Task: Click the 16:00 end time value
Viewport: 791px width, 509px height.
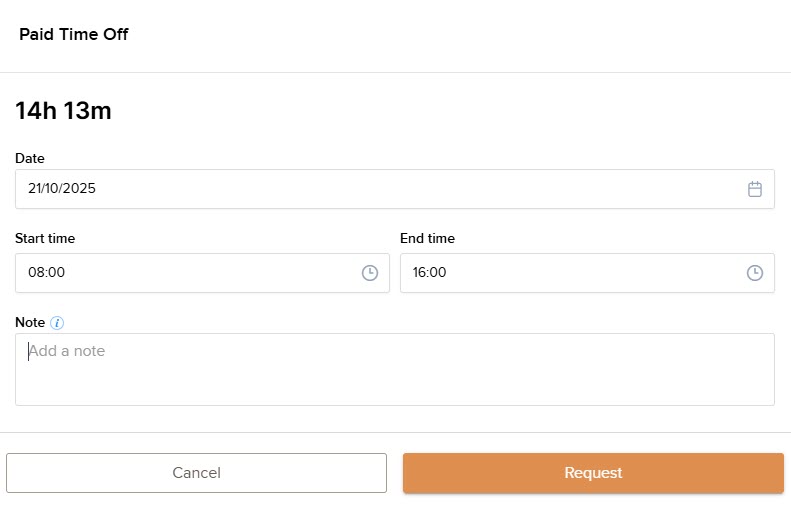Action: 430,273
